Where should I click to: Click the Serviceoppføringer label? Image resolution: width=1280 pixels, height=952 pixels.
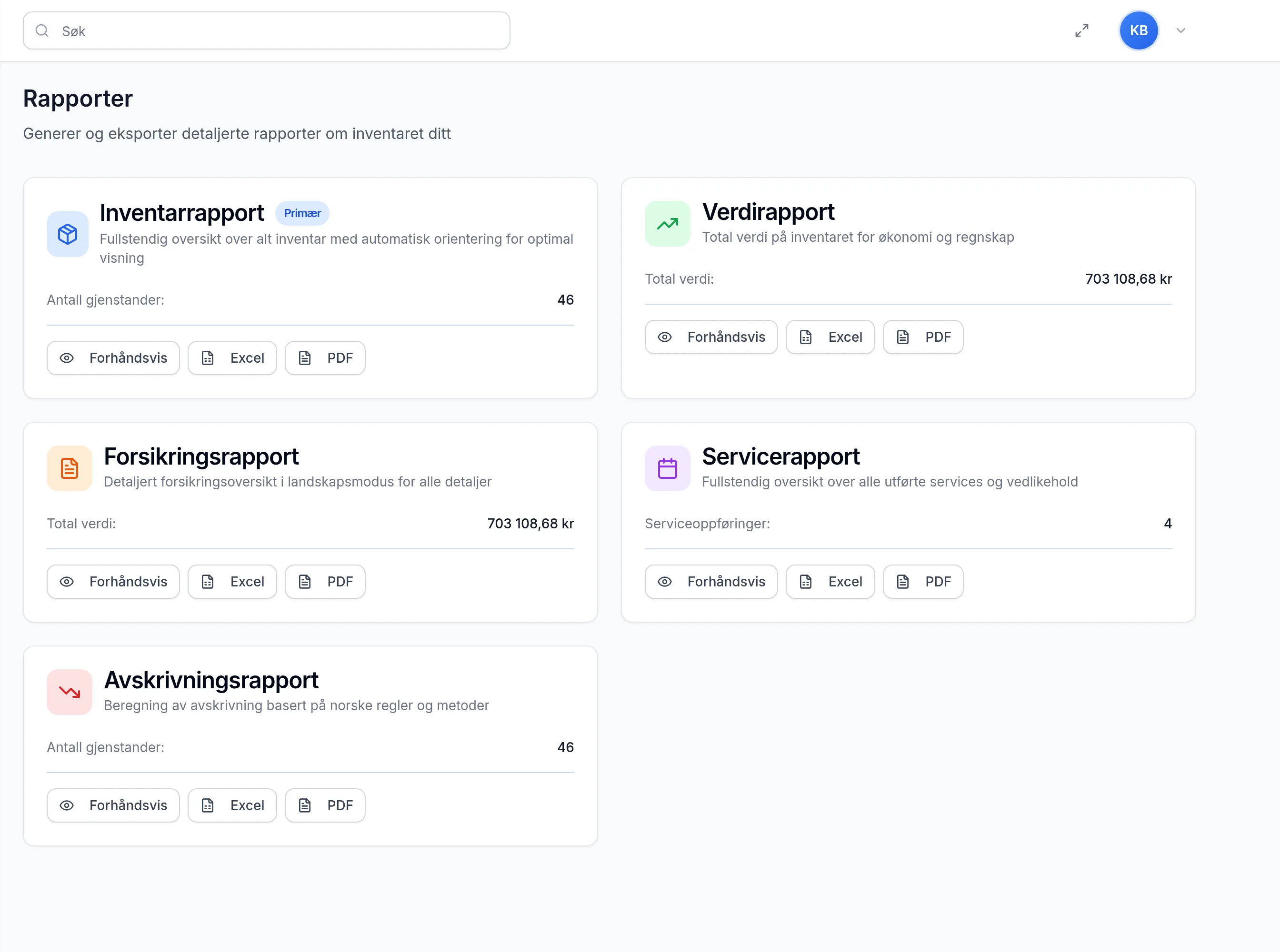(708, 523)
